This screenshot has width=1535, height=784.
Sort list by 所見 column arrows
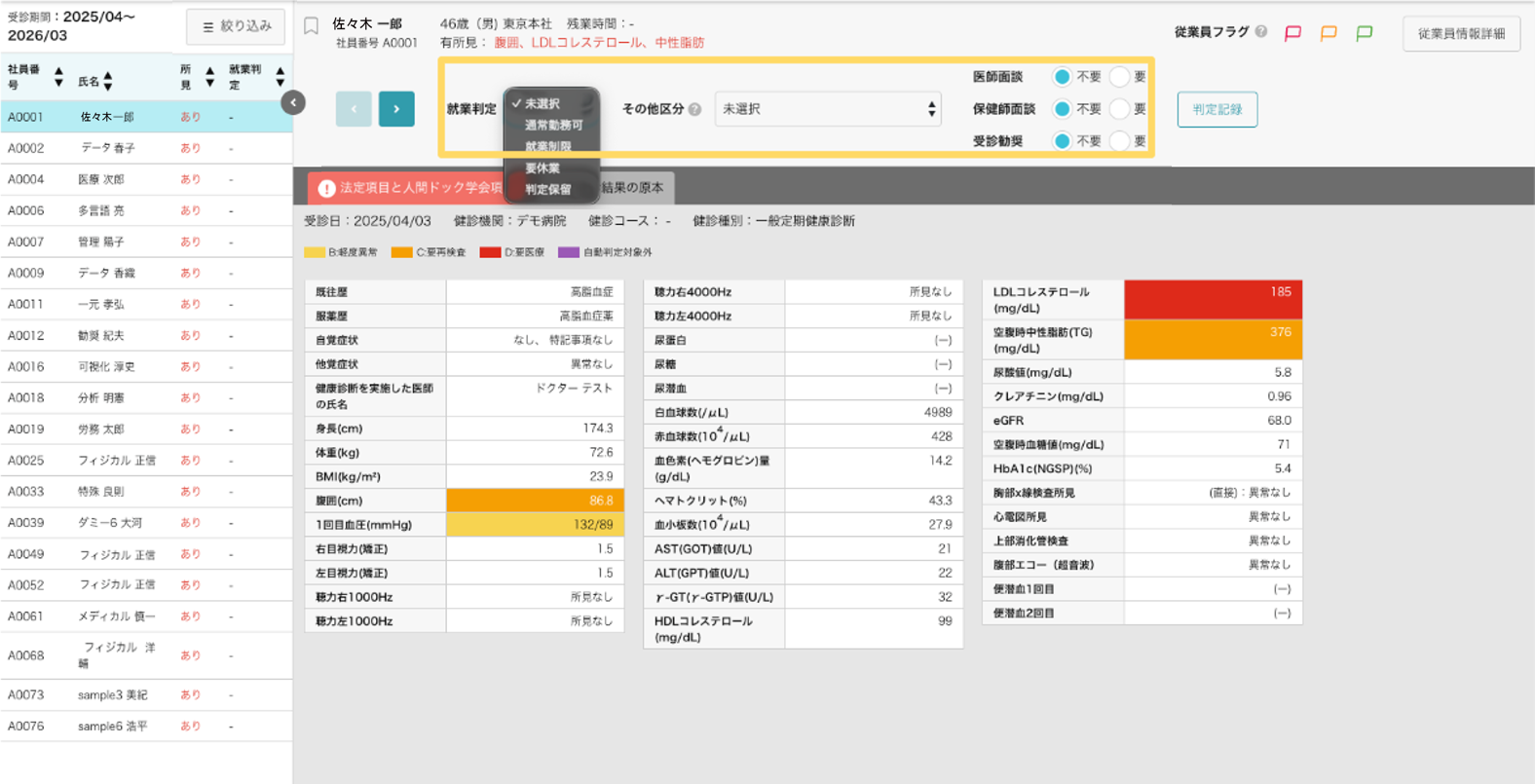209,77
